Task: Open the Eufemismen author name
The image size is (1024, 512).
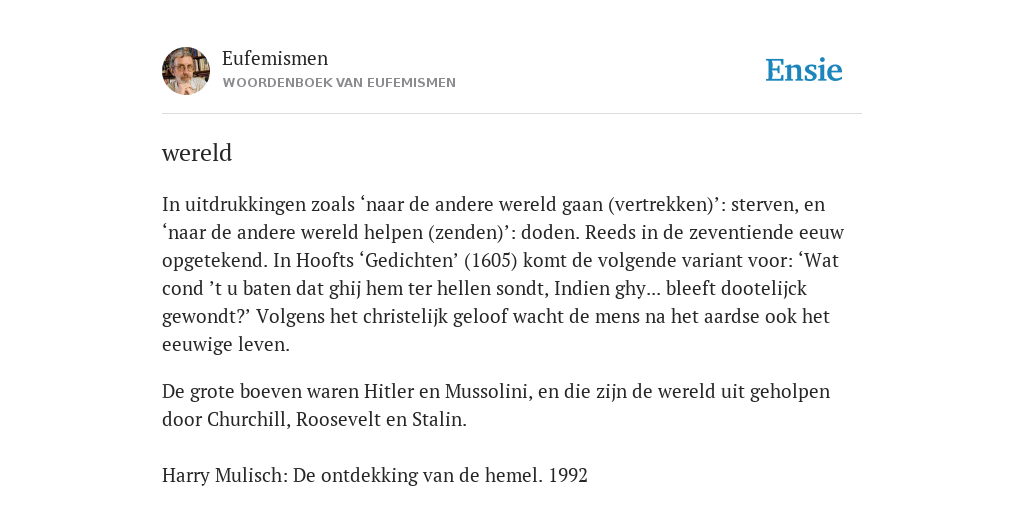Action: tap(275, 58)
